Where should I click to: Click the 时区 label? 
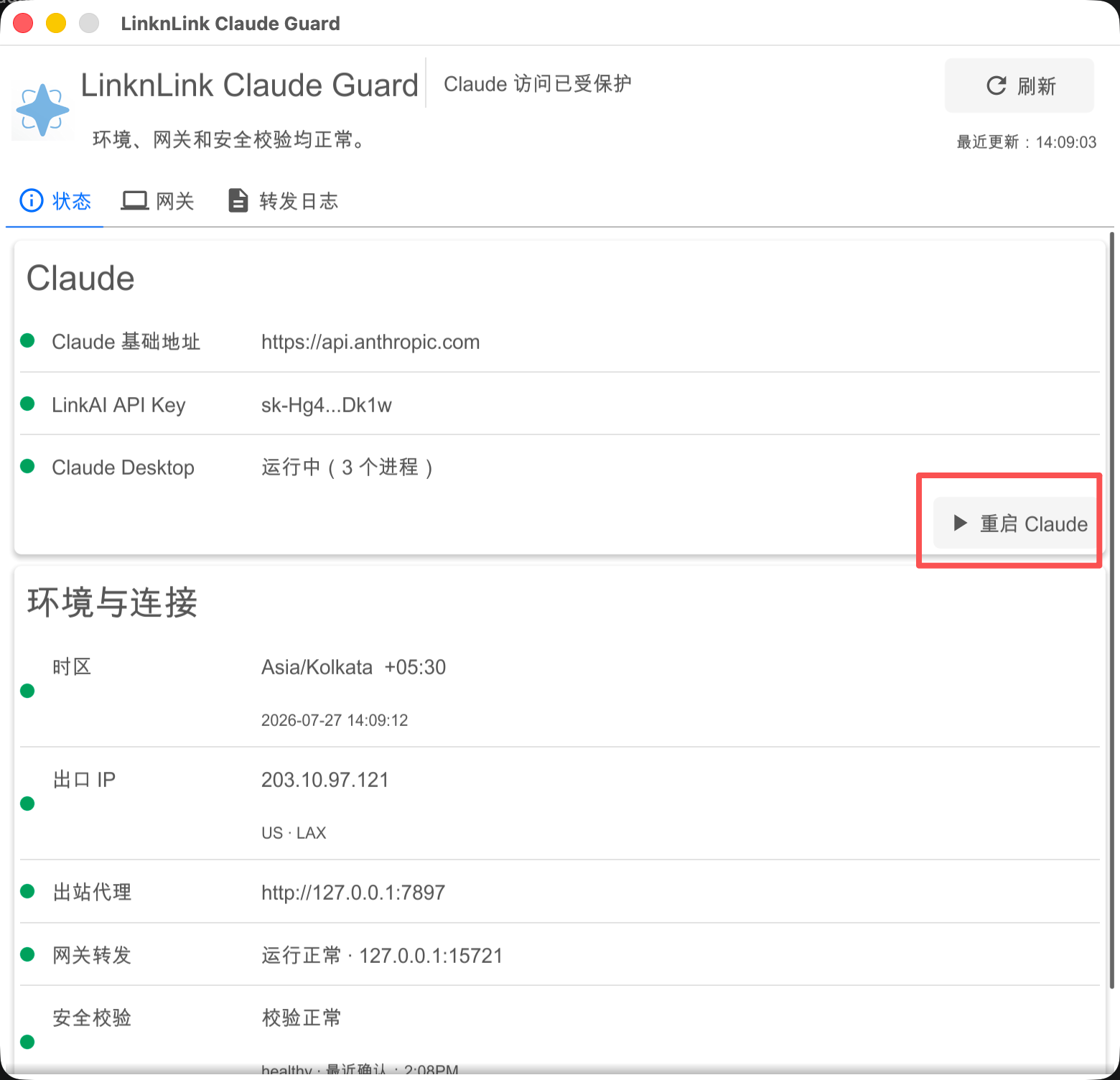point(72,667)
